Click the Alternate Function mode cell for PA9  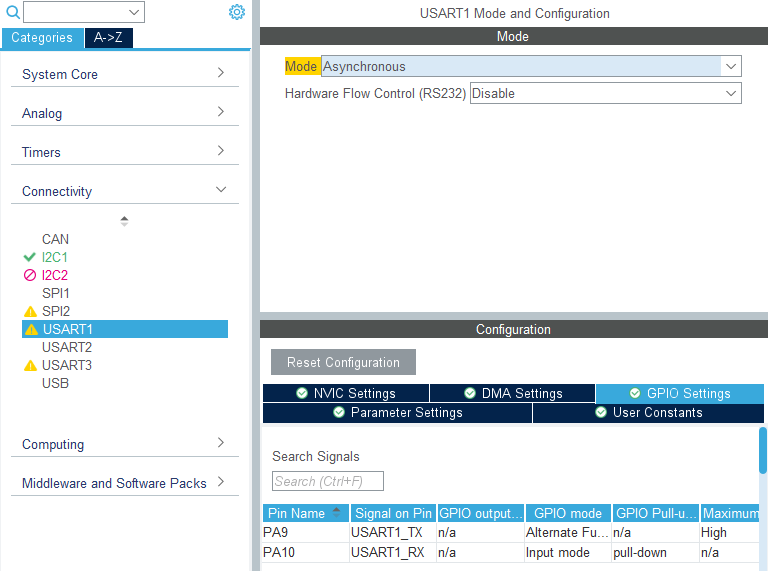568,532
